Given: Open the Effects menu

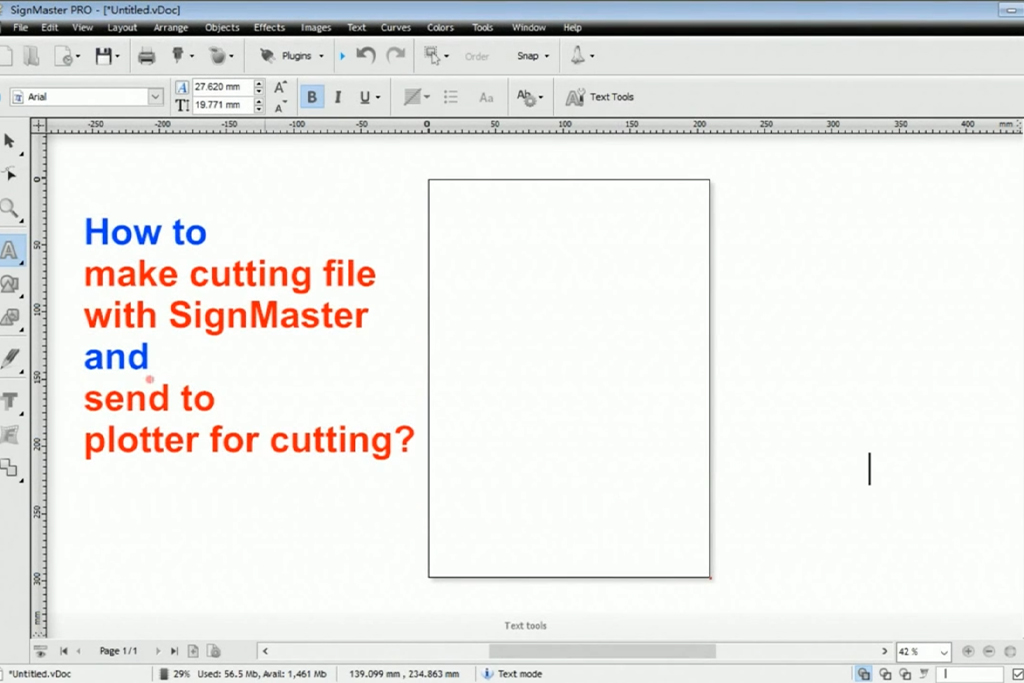Looking at the screenshot, I should [x=269, y=28].
